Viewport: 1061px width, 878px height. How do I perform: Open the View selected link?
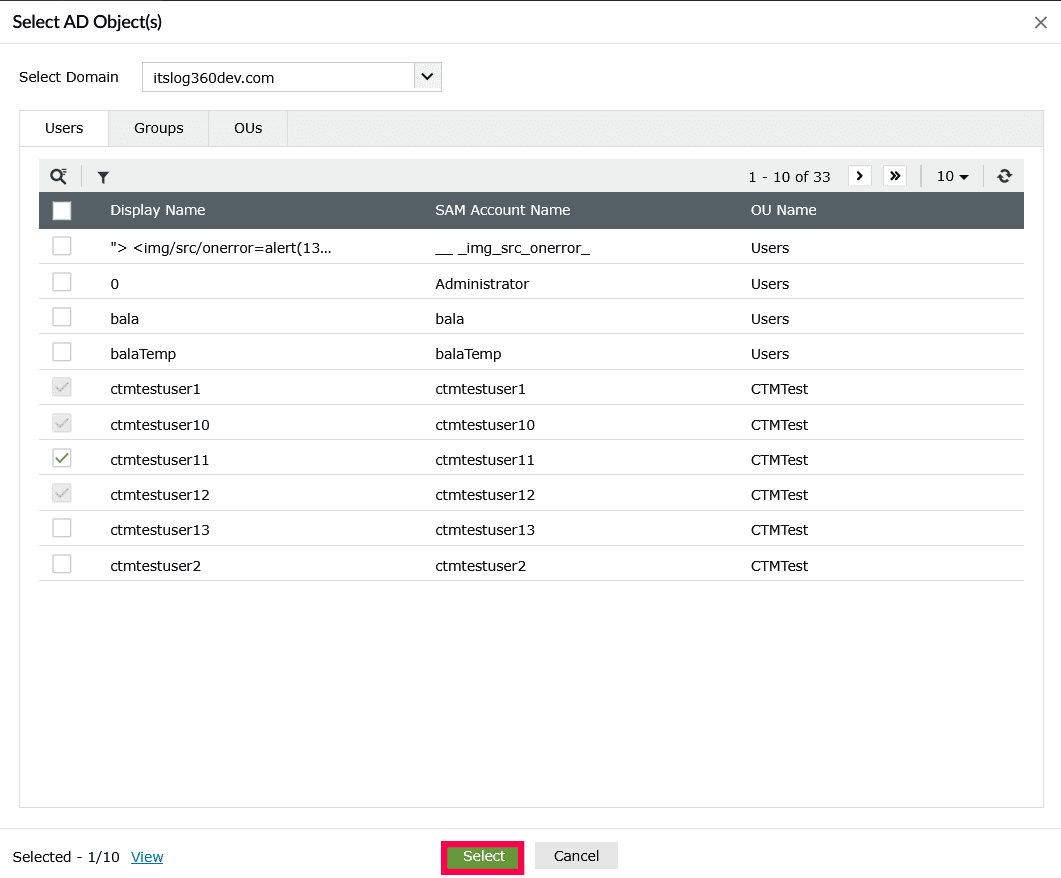click(x=147, y=857)
